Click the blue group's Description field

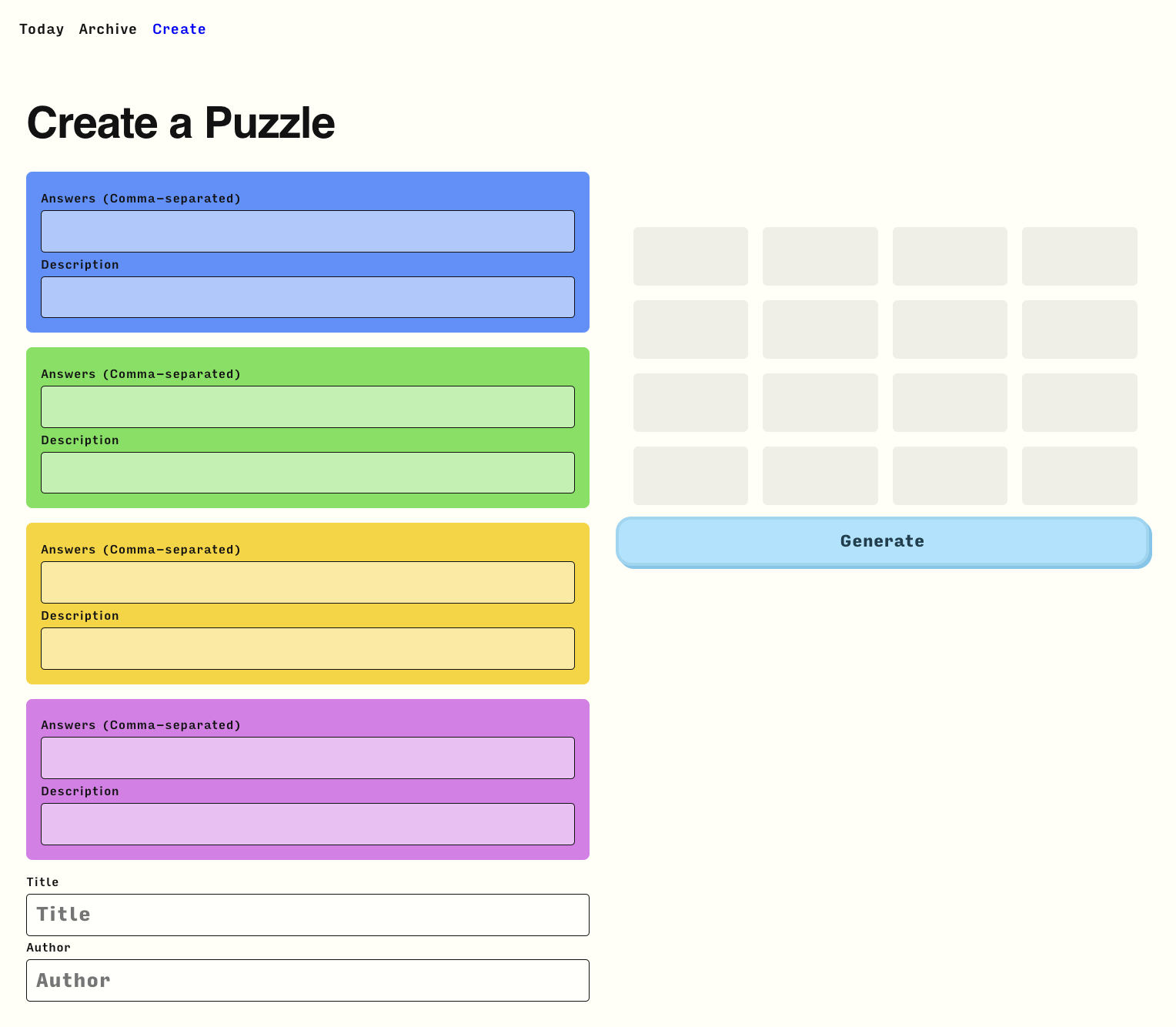[x=307, y=297]
